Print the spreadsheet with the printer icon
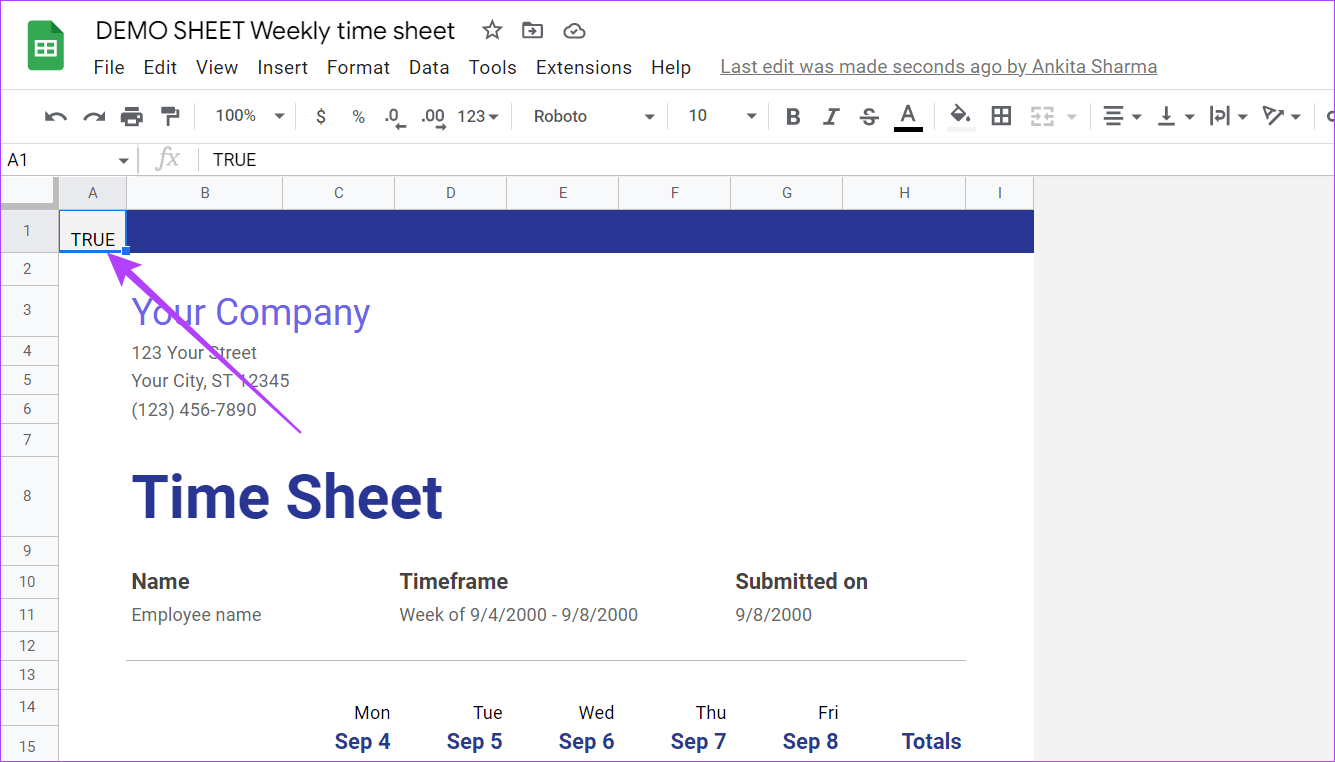 (132, 117)
